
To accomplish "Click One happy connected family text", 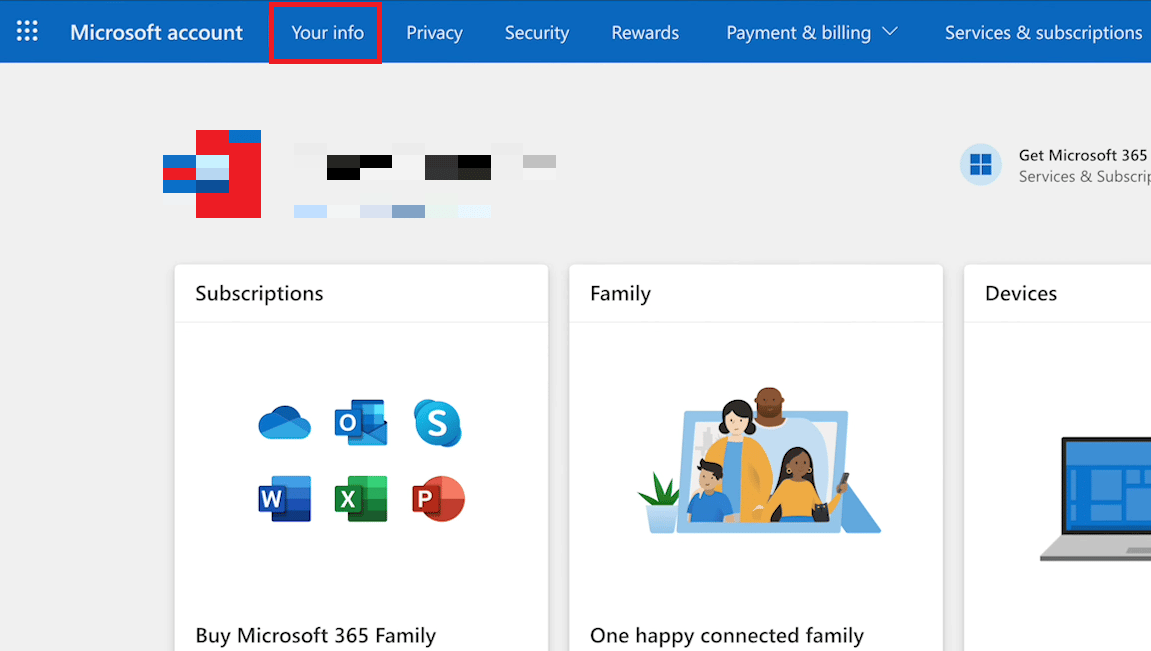I will tap(727, 636).
